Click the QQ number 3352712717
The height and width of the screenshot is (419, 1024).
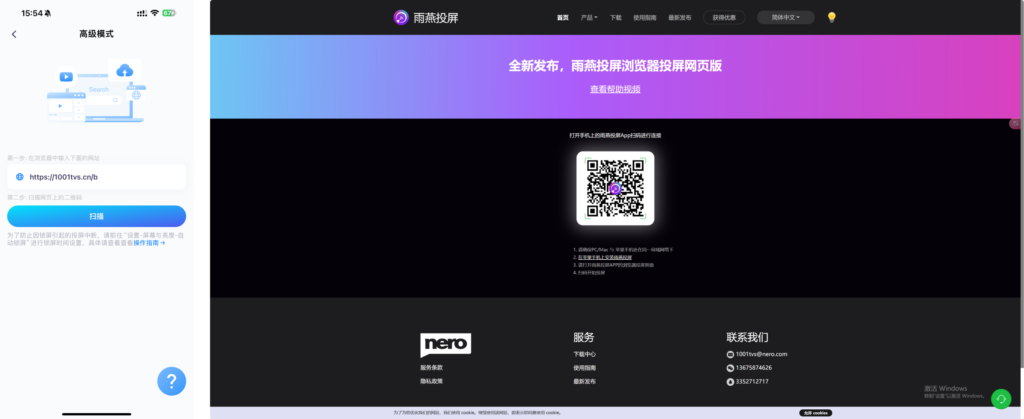752,382
